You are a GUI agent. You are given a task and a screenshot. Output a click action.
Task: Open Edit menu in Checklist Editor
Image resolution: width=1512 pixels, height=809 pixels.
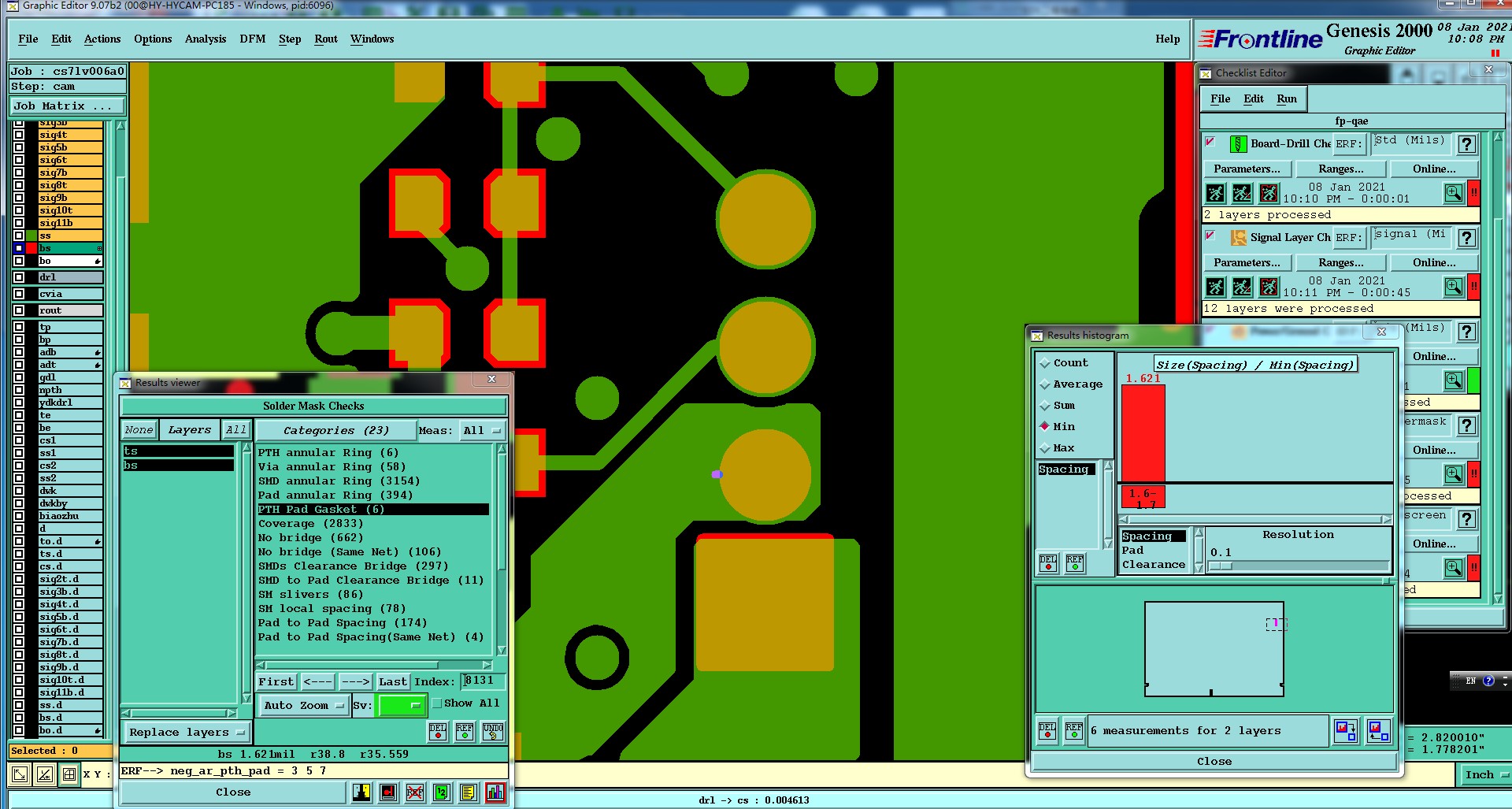1254,99
